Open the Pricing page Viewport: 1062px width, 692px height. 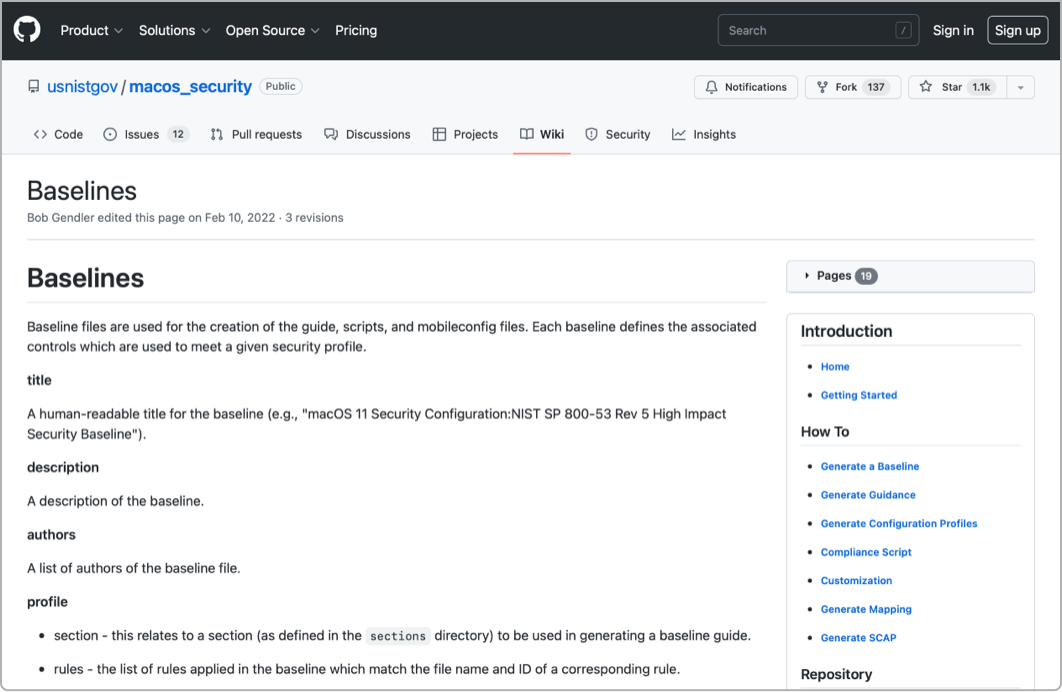(356, 30)
